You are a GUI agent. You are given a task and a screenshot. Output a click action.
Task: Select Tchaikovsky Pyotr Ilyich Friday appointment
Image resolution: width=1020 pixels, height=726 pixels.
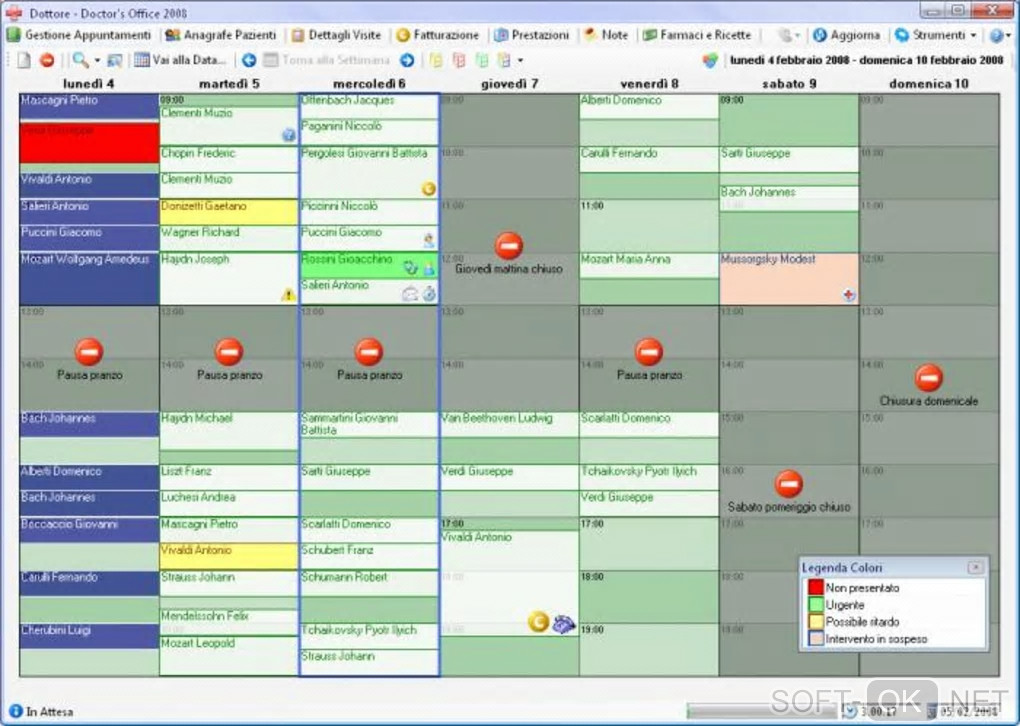point(649,477)
